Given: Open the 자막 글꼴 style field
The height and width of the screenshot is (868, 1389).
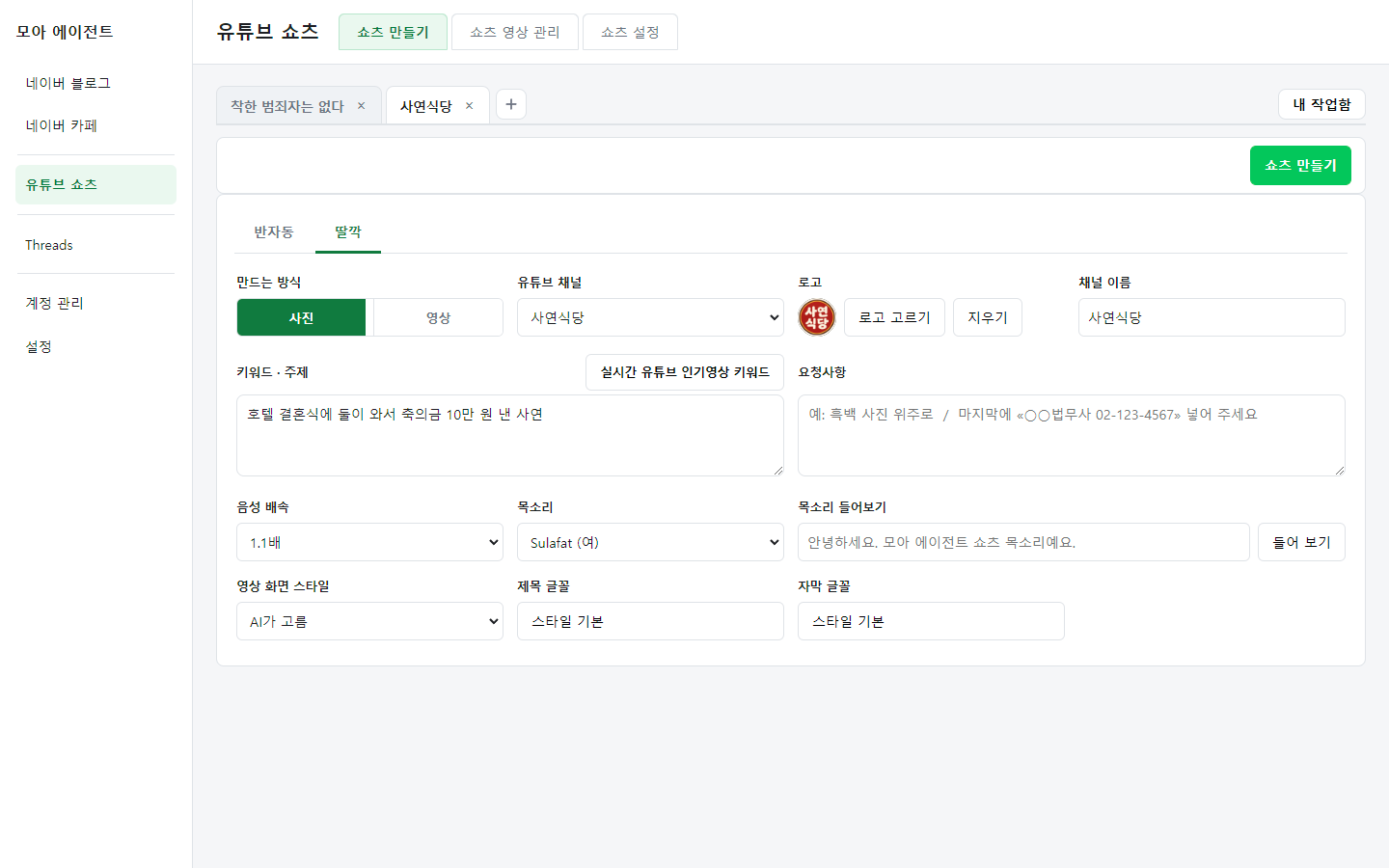Looking at the screenshot, I should coord(931,621).
